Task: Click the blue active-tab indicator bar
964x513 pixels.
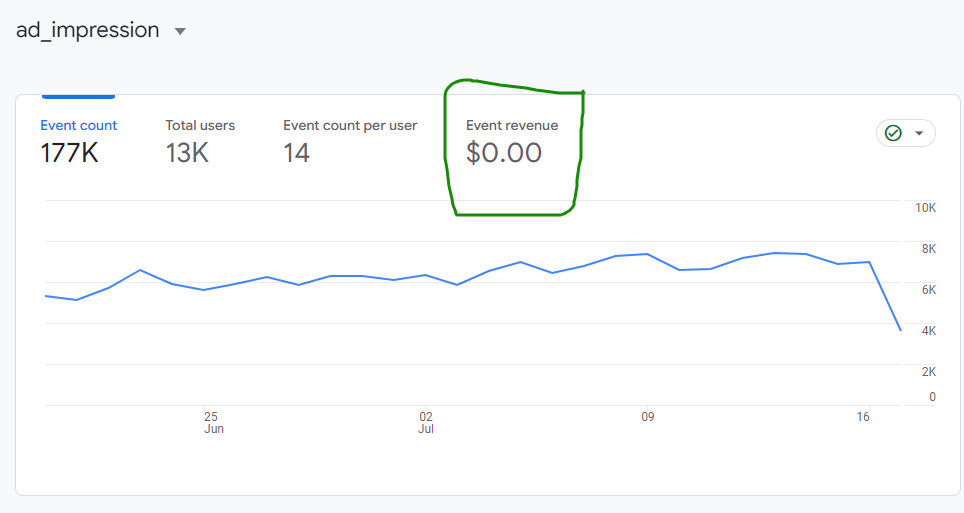Action: 78,97
